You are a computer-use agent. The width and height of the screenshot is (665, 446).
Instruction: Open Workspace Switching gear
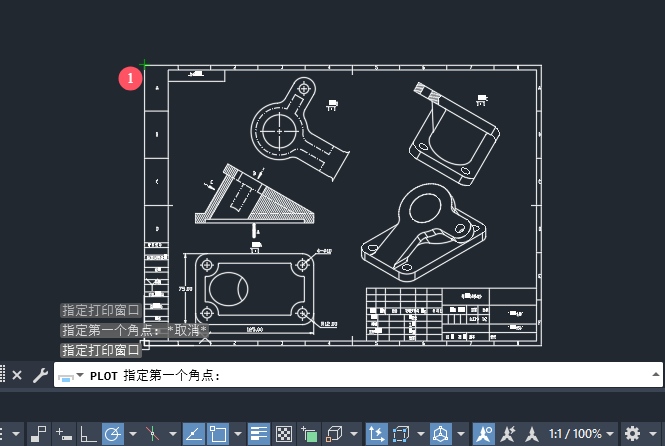point(632,434)
